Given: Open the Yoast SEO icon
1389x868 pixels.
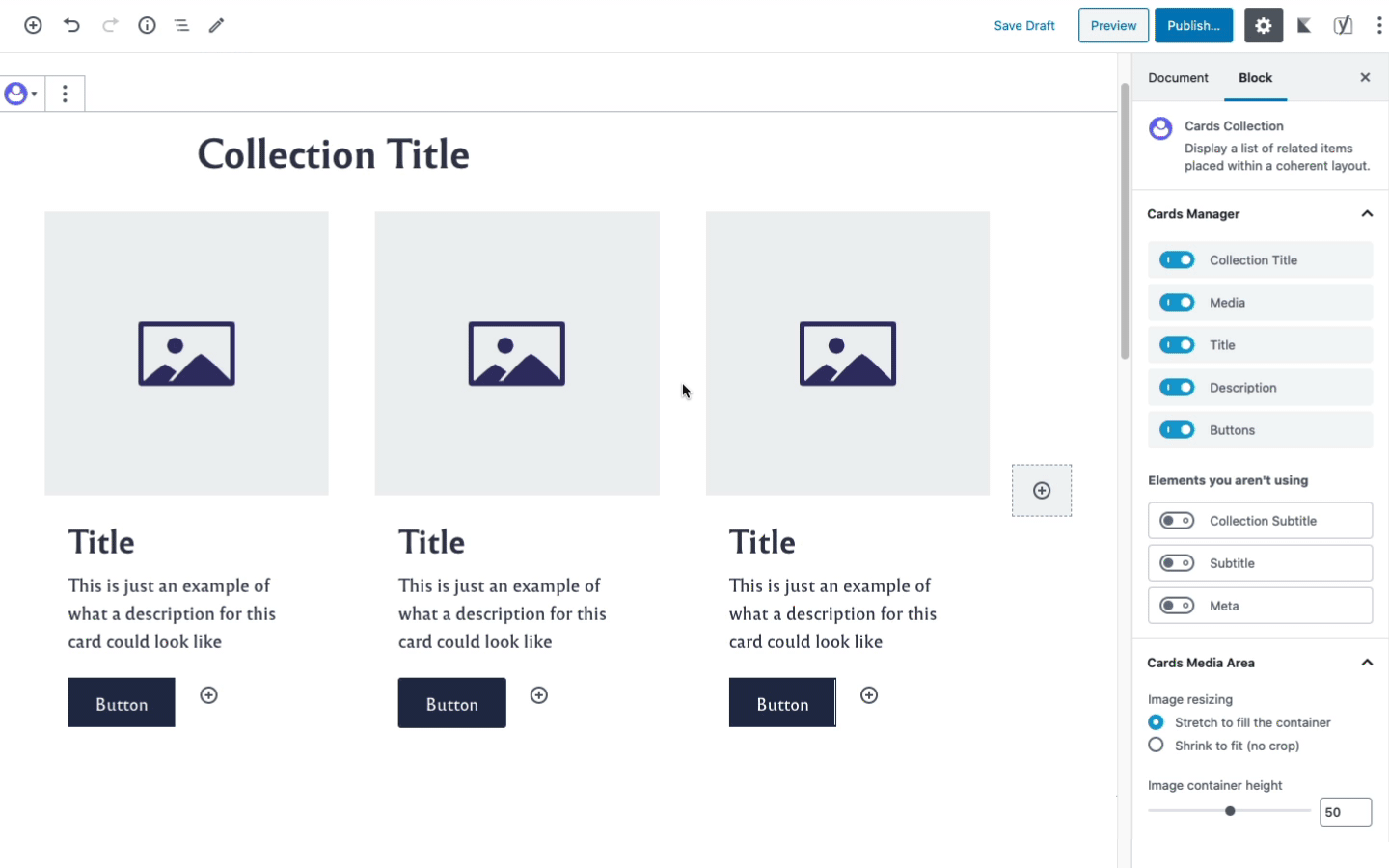Looking at the screenshot, I should [1343, 25].
